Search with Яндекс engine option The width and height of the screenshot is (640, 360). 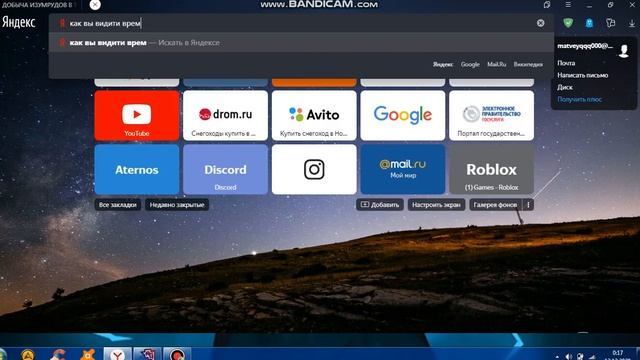[443, 64]
